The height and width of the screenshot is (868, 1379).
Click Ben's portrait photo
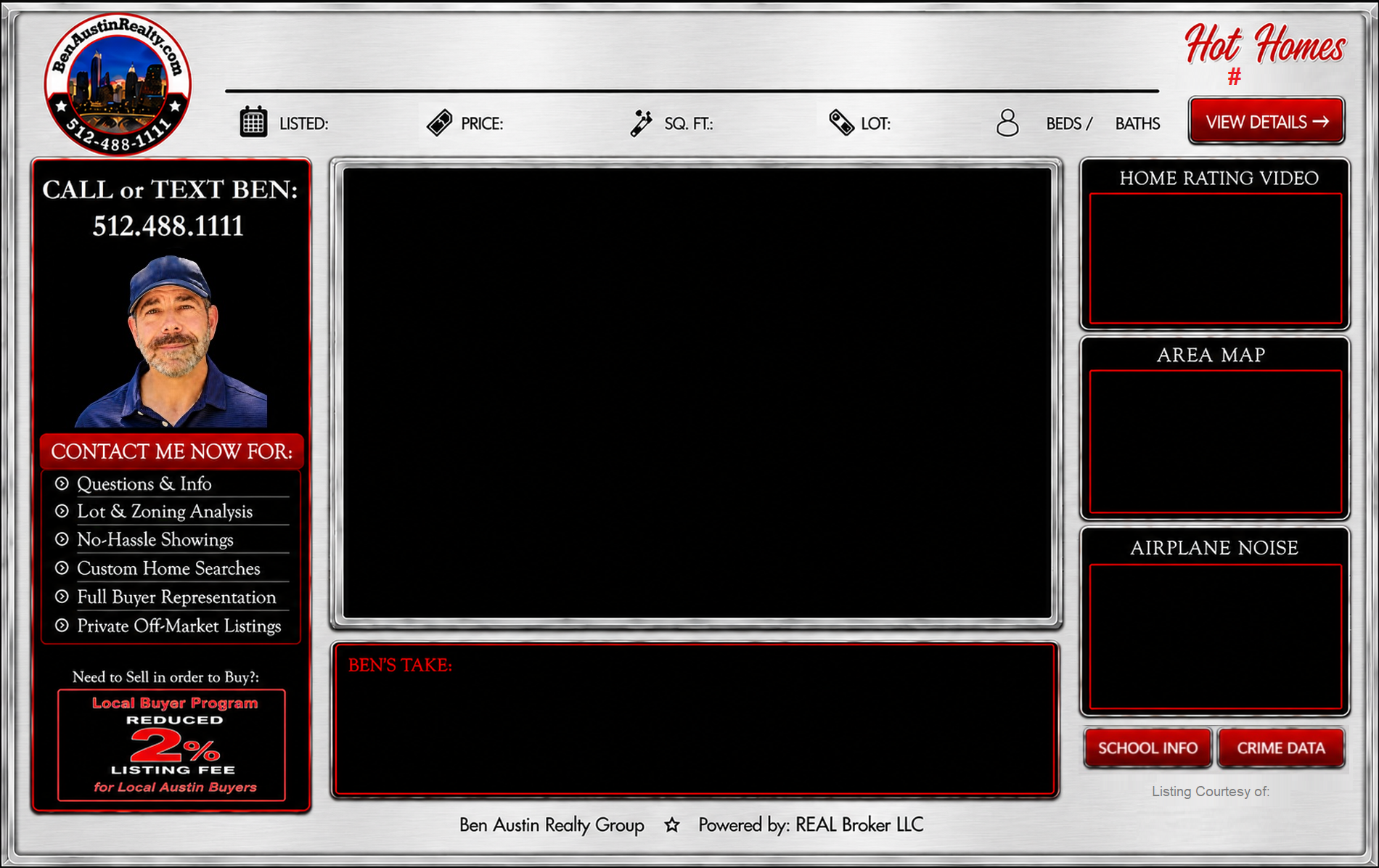[171, 341]
